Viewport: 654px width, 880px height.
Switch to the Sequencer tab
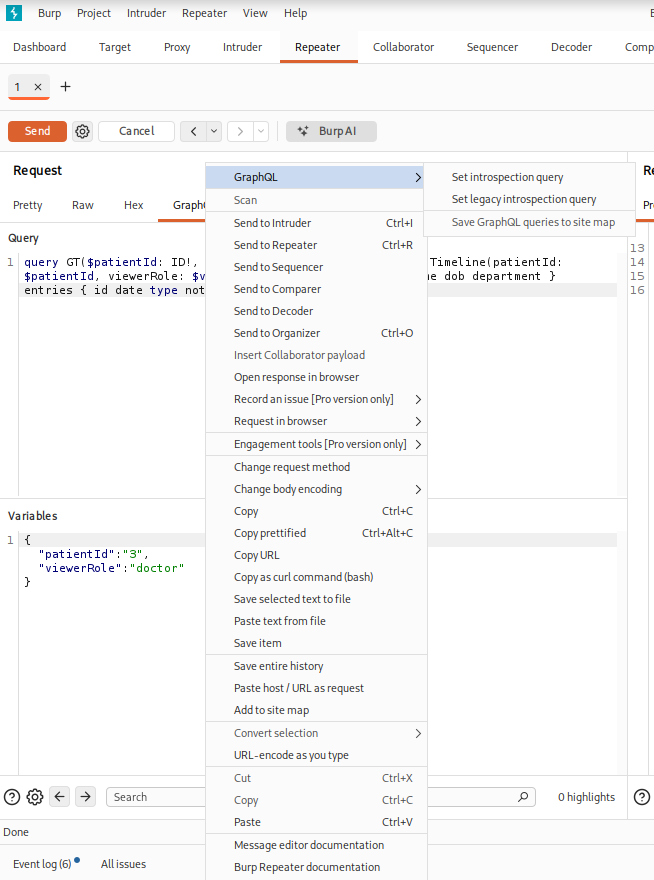(x=492, y=47)
